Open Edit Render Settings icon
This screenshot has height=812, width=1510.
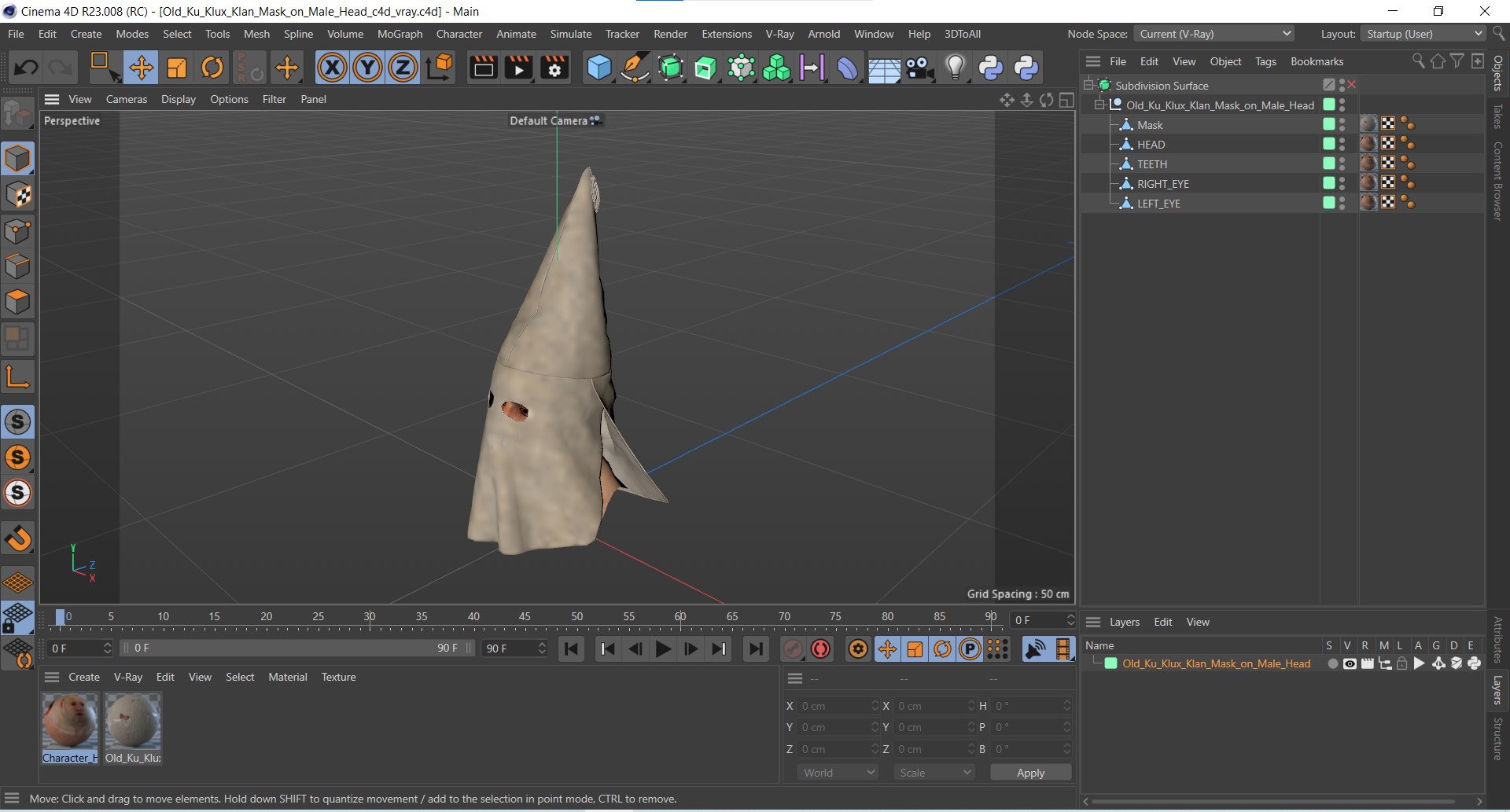point(554,68)
